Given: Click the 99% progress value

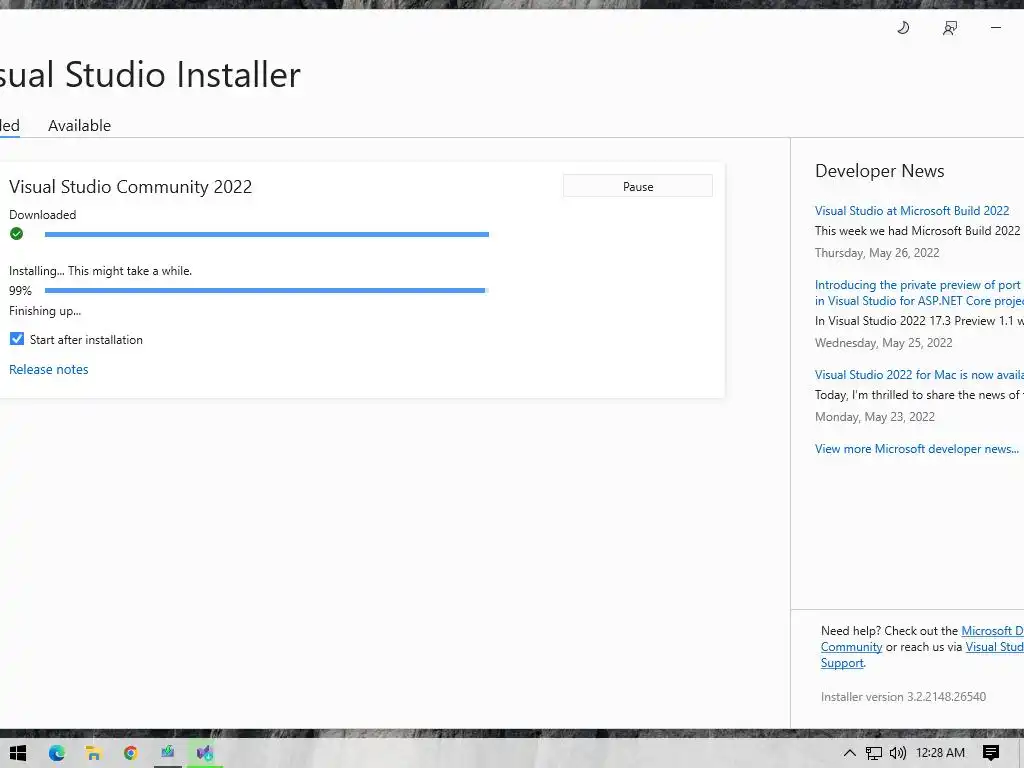Looking at the screenshot, I should coord(20,291).
